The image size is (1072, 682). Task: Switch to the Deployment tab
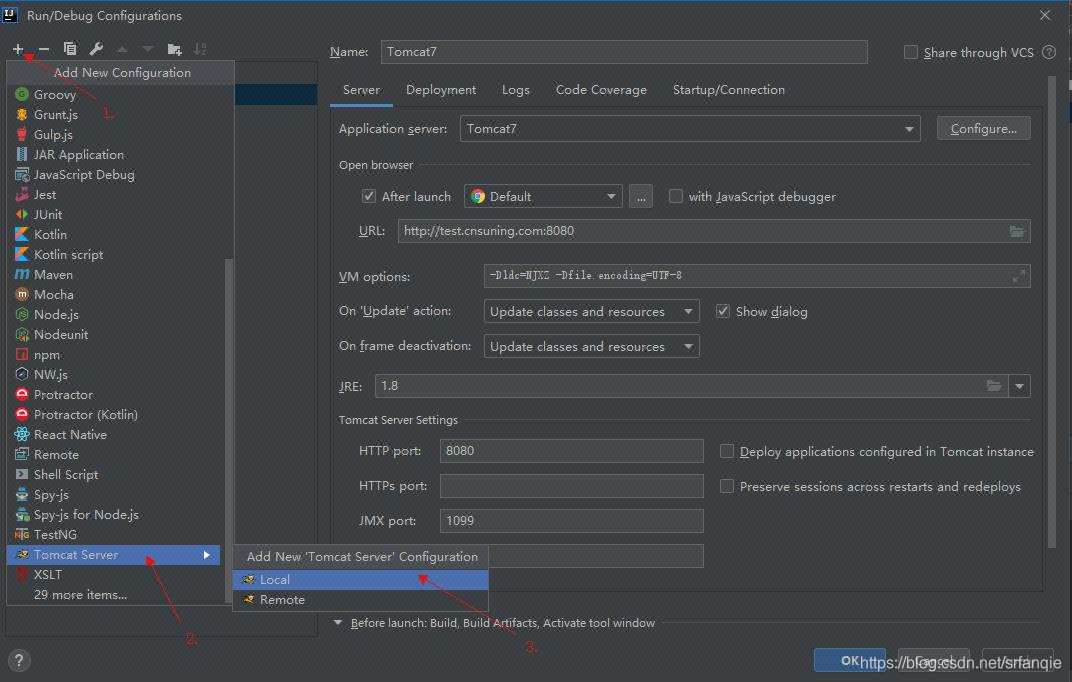[441, 90]
